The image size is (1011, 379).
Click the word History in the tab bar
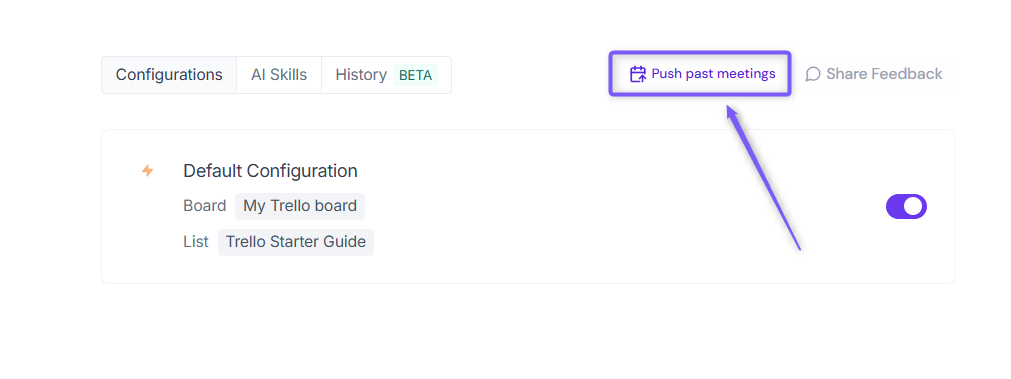click(361, 75)
